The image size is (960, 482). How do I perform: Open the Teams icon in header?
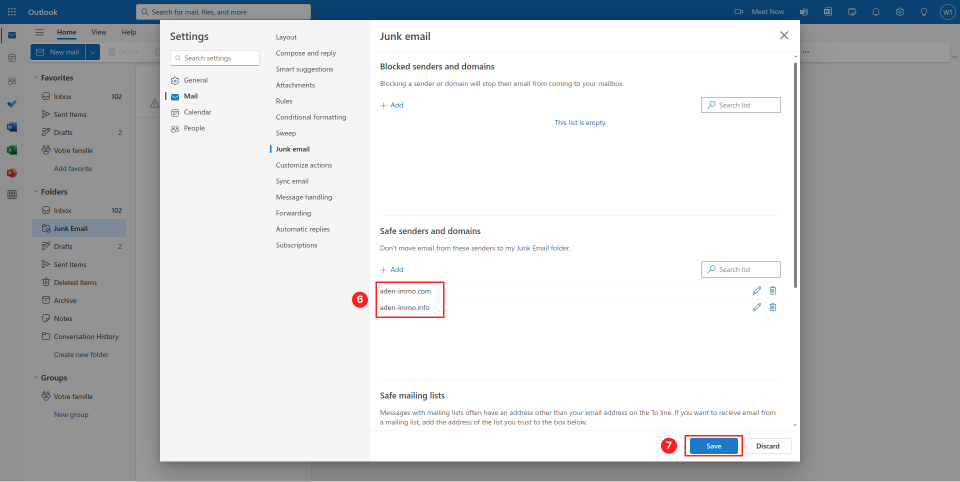(x=804, y=12)
